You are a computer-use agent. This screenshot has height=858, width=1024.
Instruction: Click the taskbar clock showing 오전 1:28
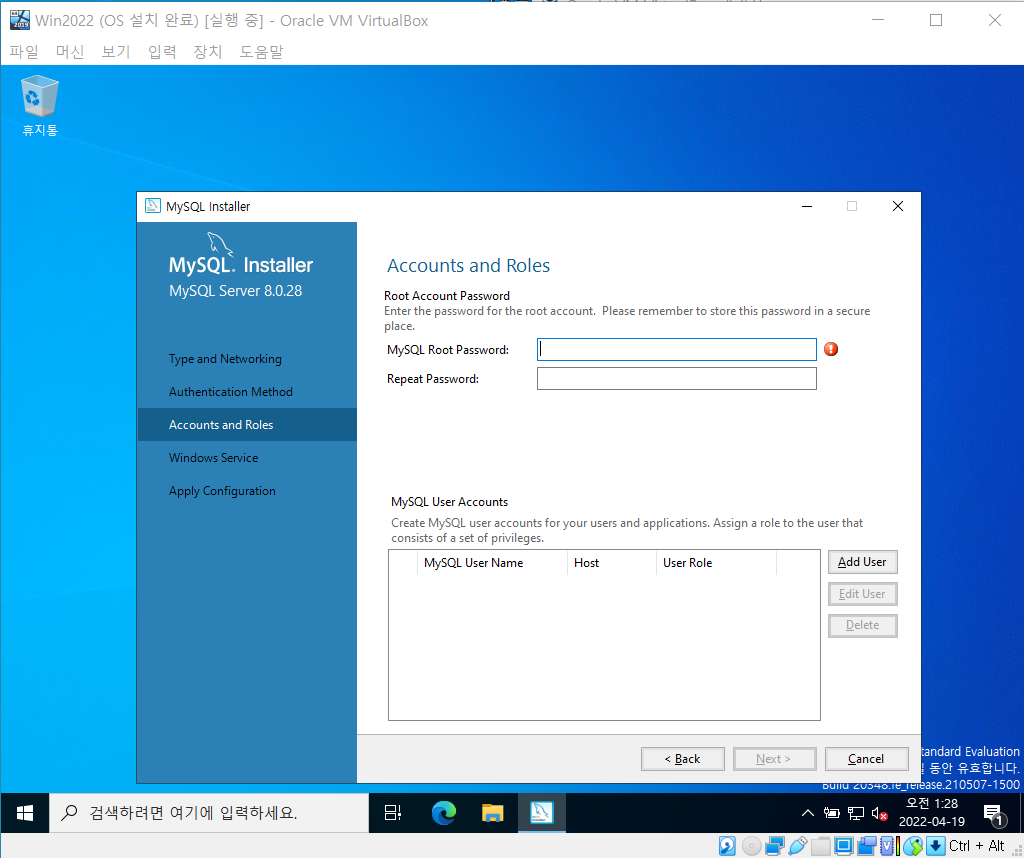coord(932,813)
